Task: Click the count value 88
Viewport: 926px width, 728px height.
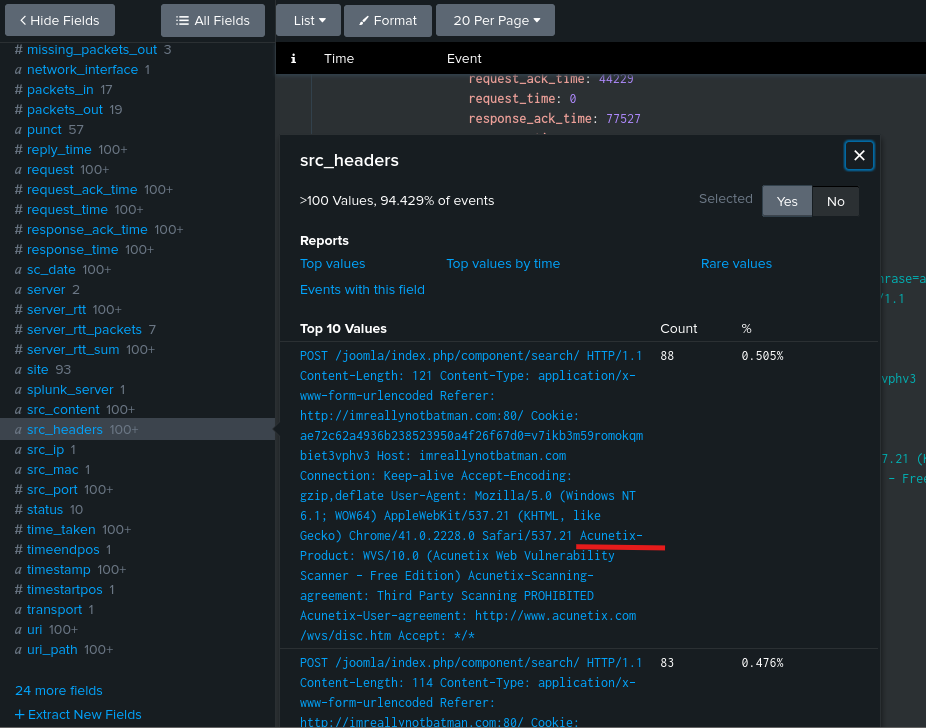Action: pos(667,356)
